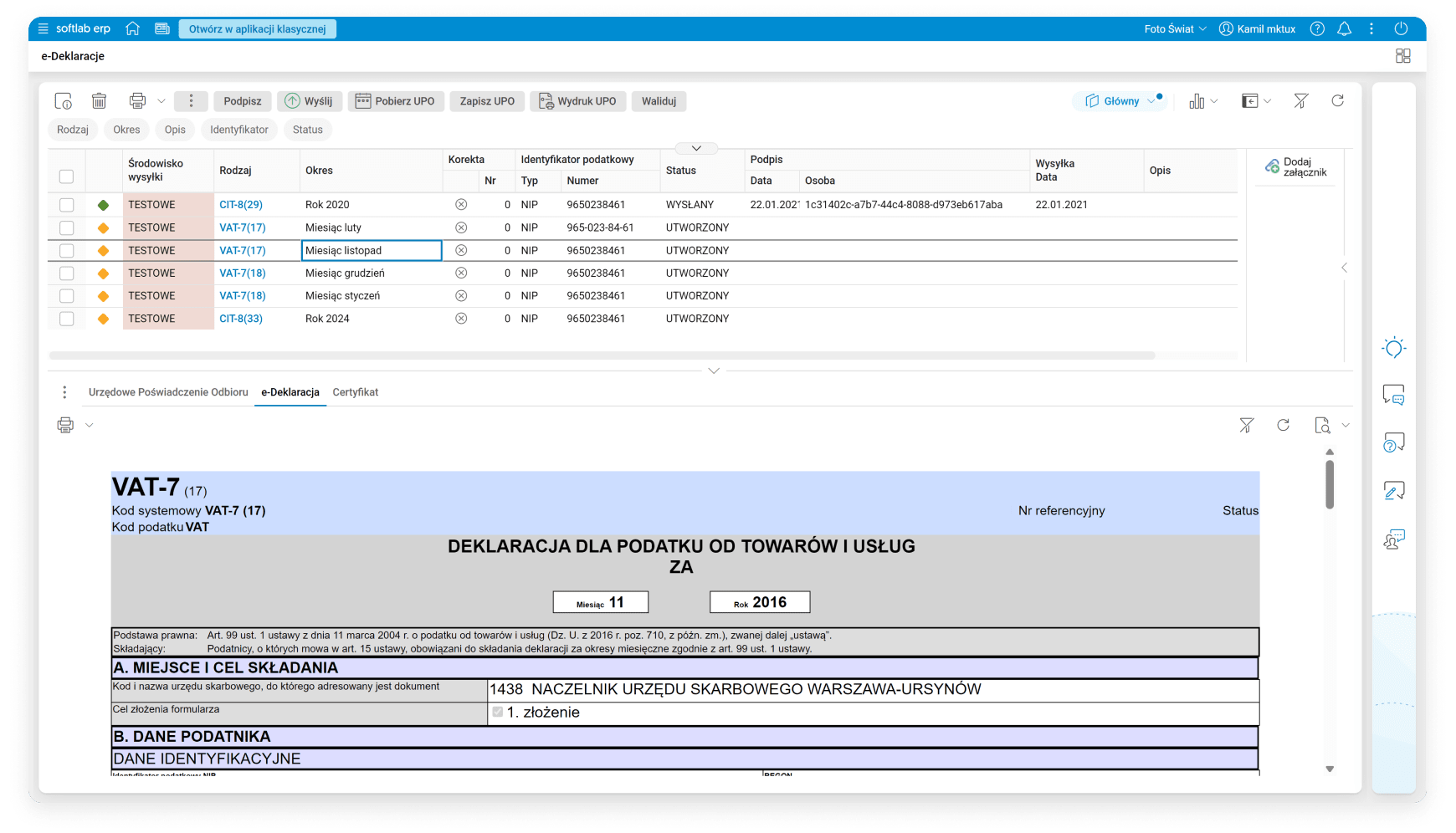The width and height of the screenshot is (1456, 833).
Task: Click the filter icon in main toolbar
Action: 1300,101
